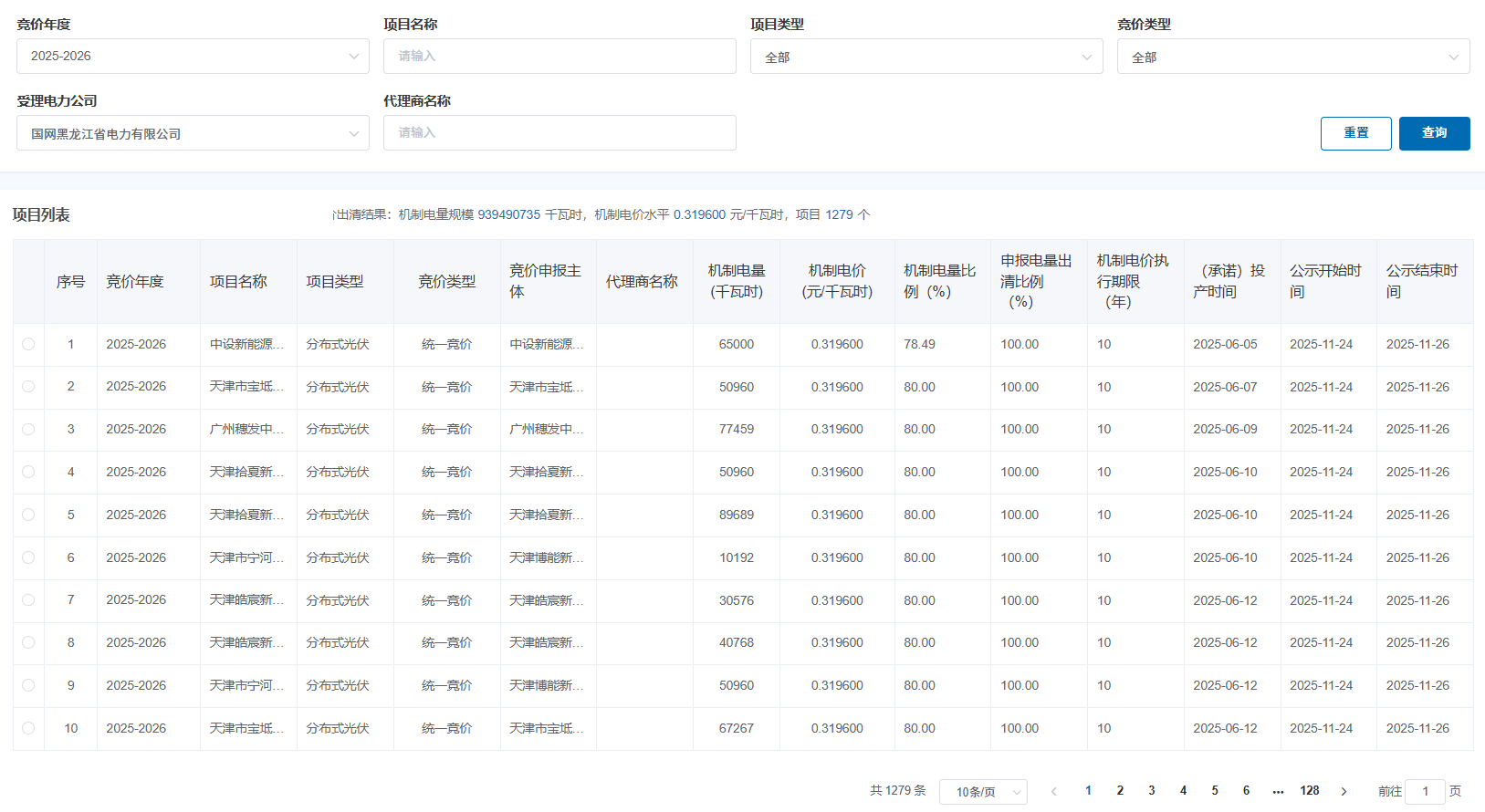1485x812 pixels.
Task: Go to page 2 of results
Action: tap(1120, 791)
